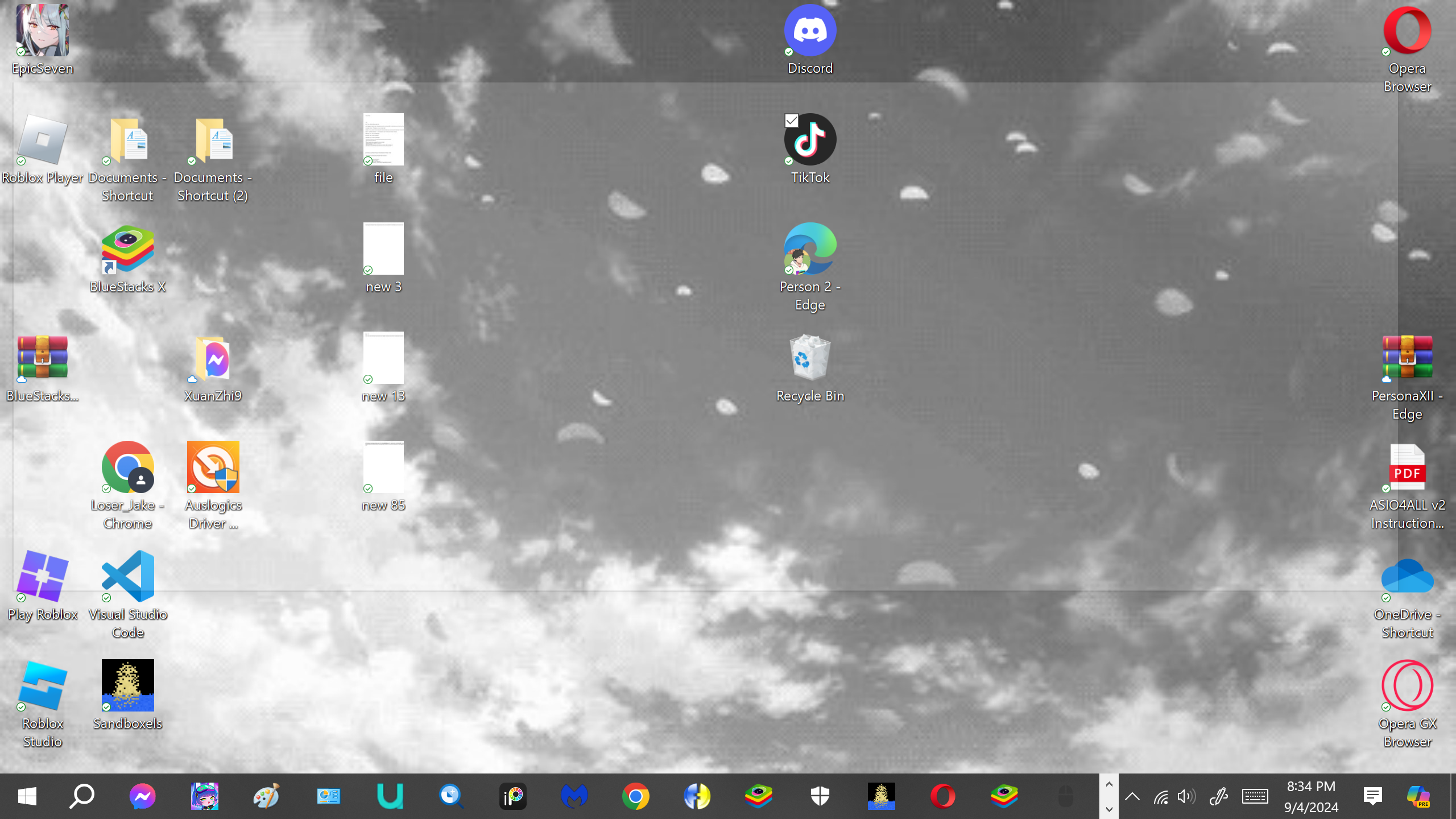
Task: Click Malwarebytes icon in the taskbar
Action: pyautogui.click(x=574, y=796)
